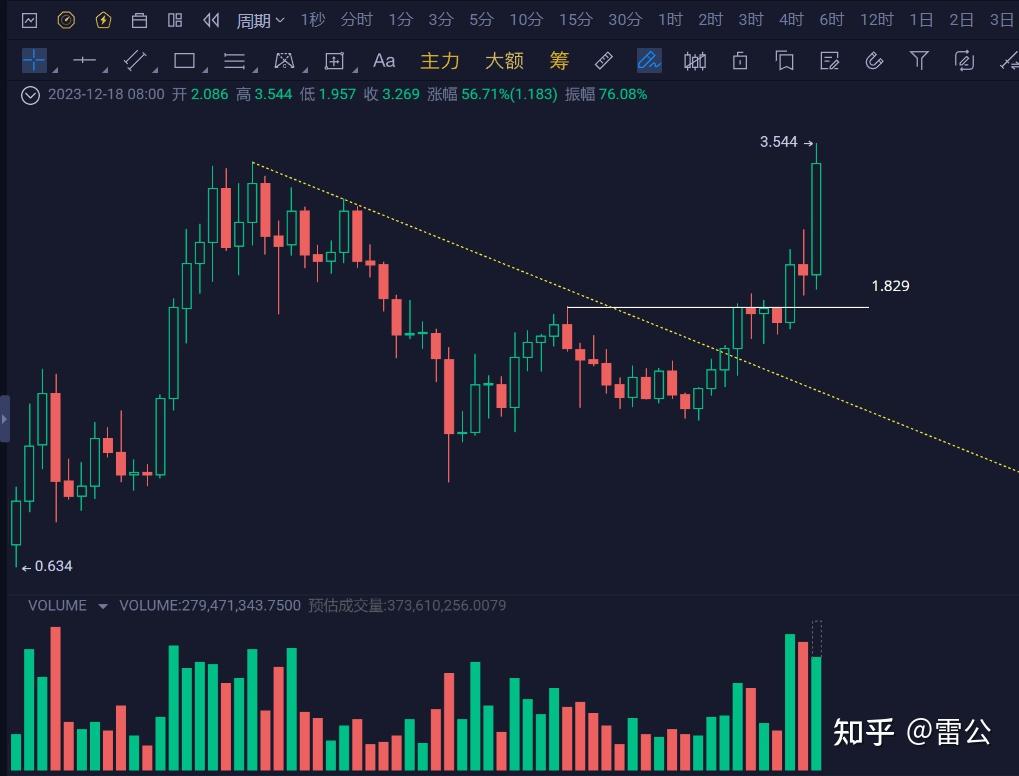
Task: Expand crosshair cursor tool options arrow
Action: [55, 69]
